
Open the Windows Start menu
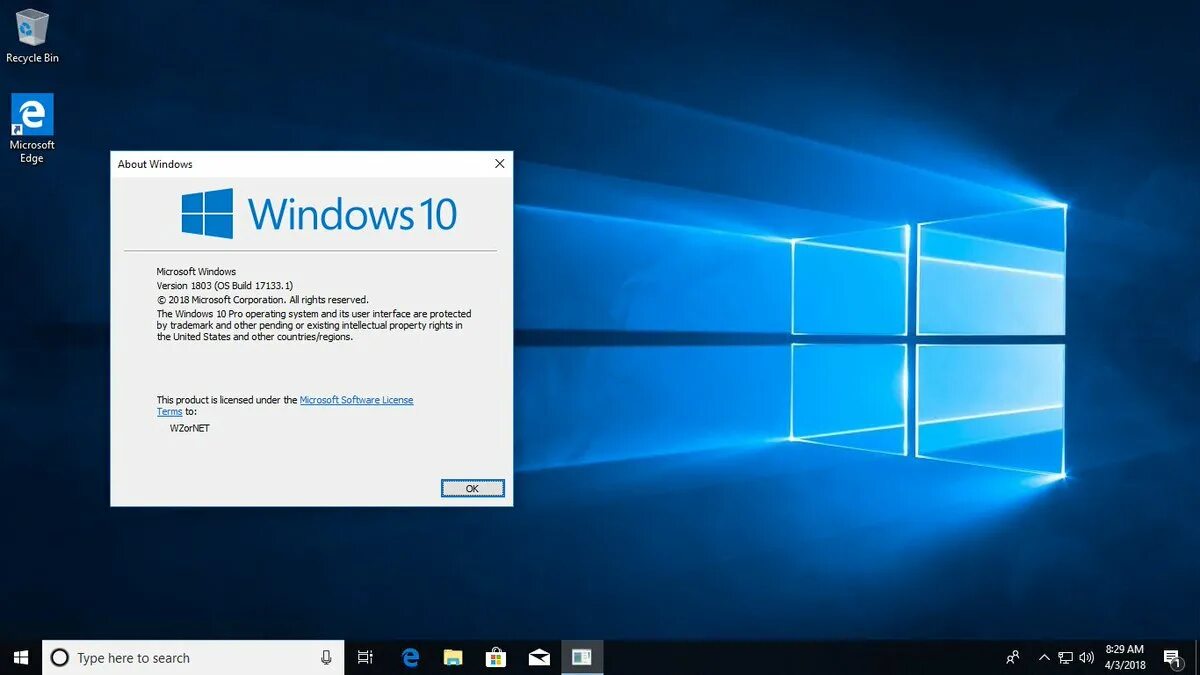pyautogui.click(x=21, y=657)
